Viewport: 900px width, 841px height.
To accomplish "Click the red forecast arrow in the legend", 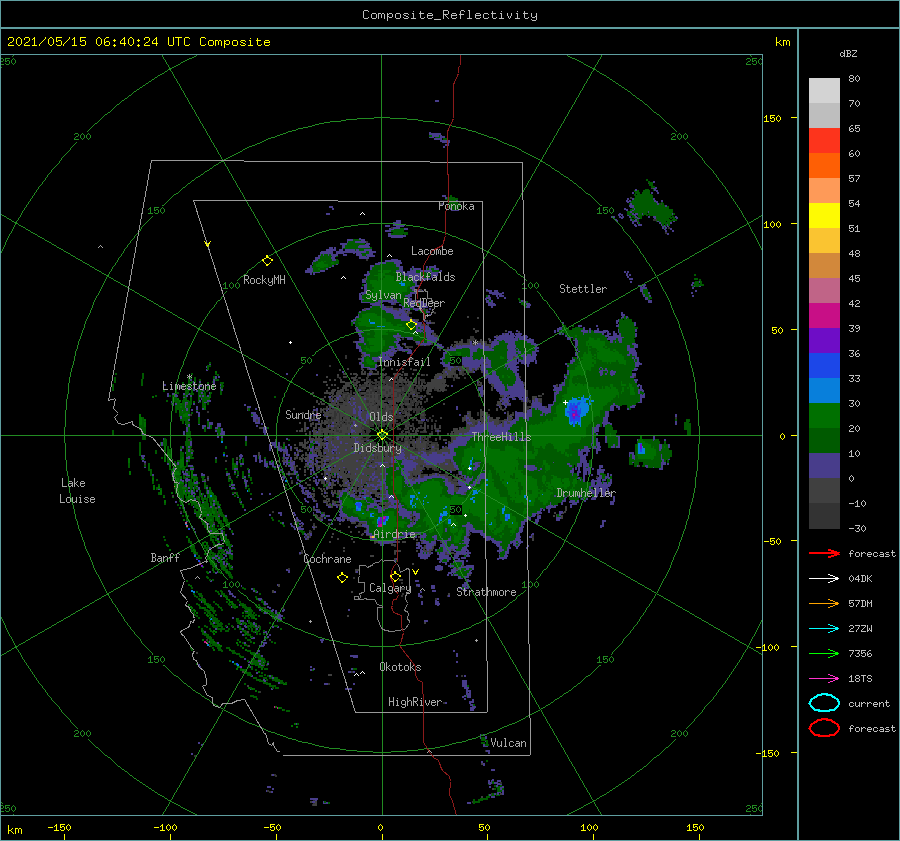I will coord(824,553).
